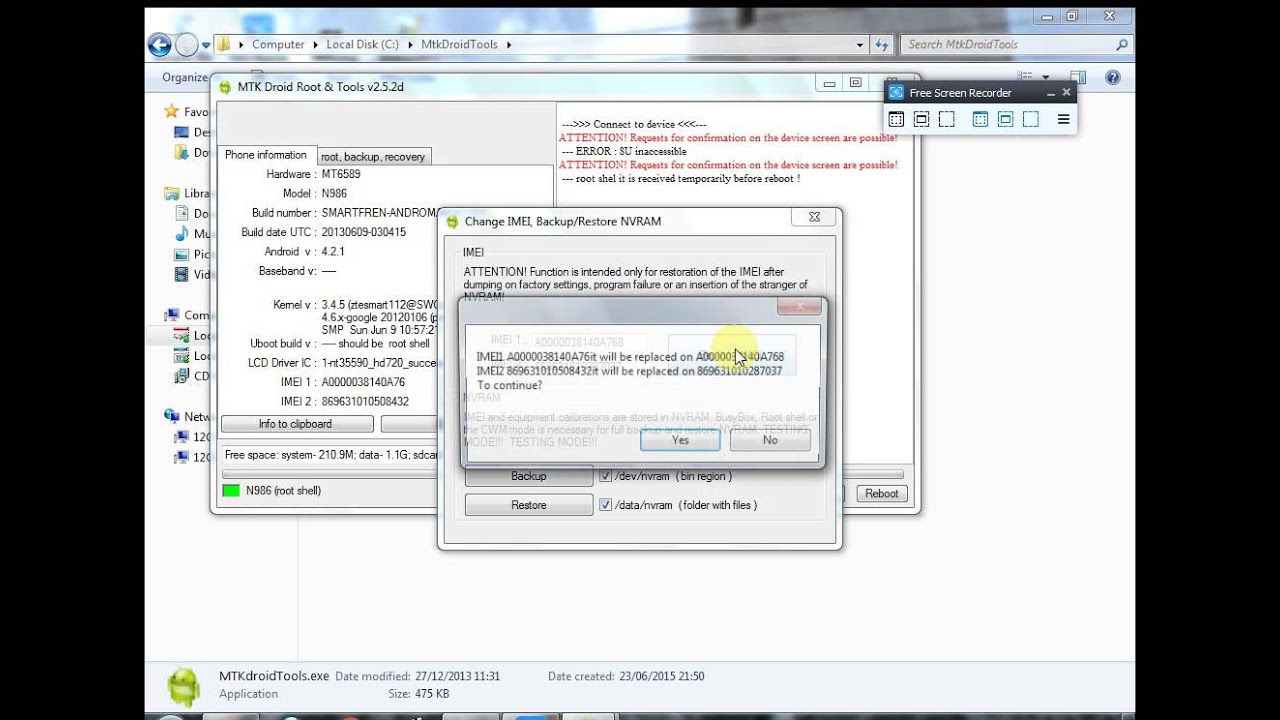Click the refresh address bar button
This screenshot has width=1280, height=720.
point(882,45)
